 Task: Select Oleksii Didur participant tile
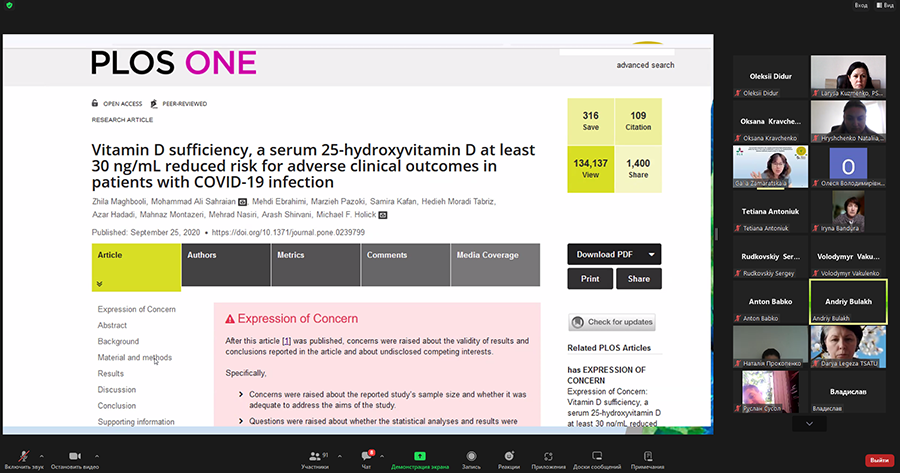(x=770, y=76)
